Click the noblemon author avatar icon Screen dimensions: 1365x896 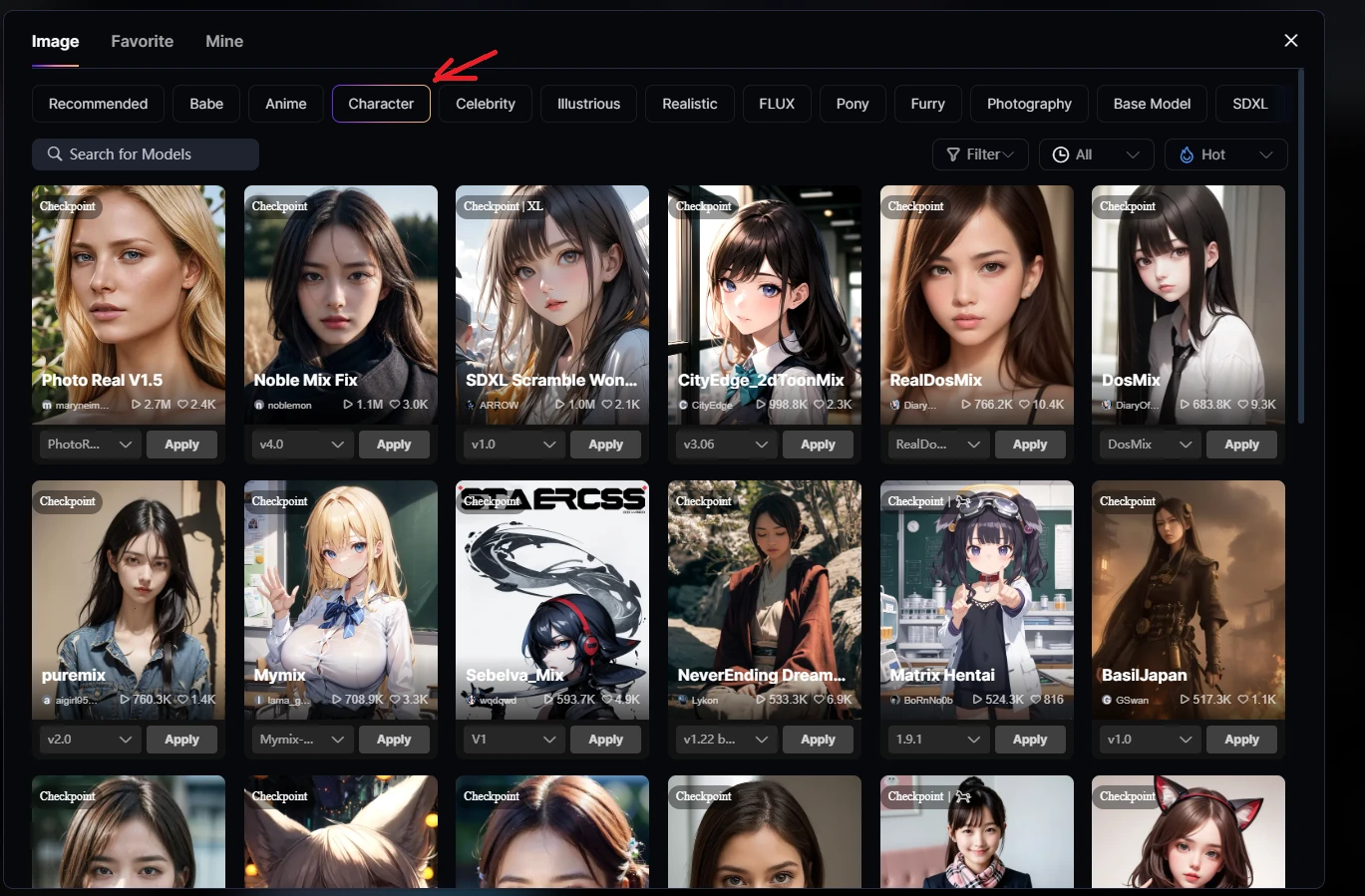point(259,406)
